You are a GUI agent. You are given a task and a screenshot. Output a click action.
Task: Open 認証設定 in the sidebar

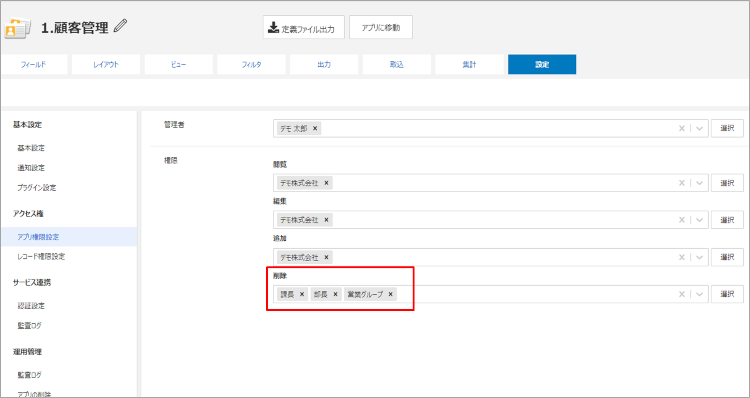coord(31,306)
